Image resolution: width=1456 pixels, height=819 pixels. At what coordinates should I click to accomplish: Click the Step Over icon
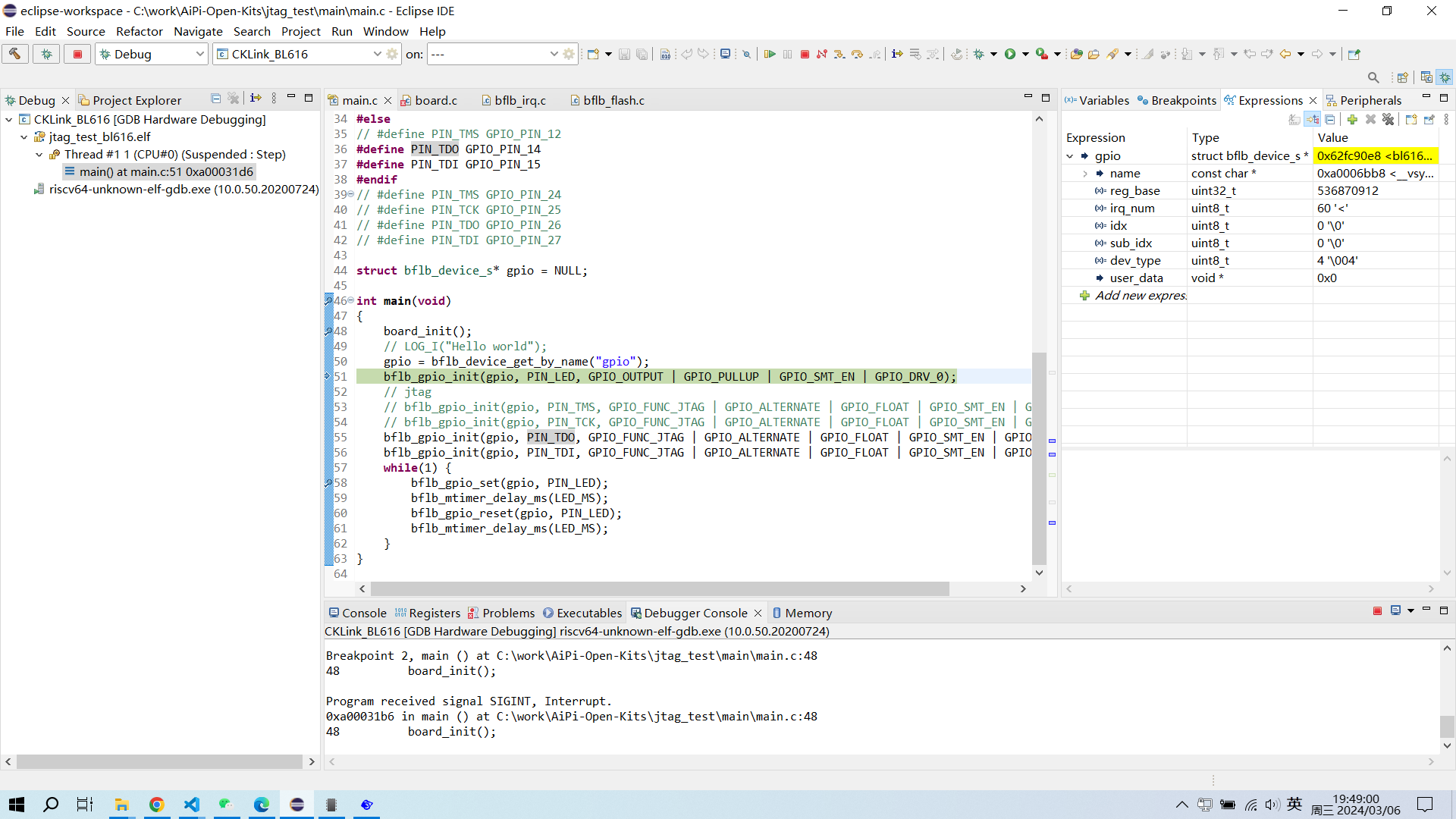[857, 54]
